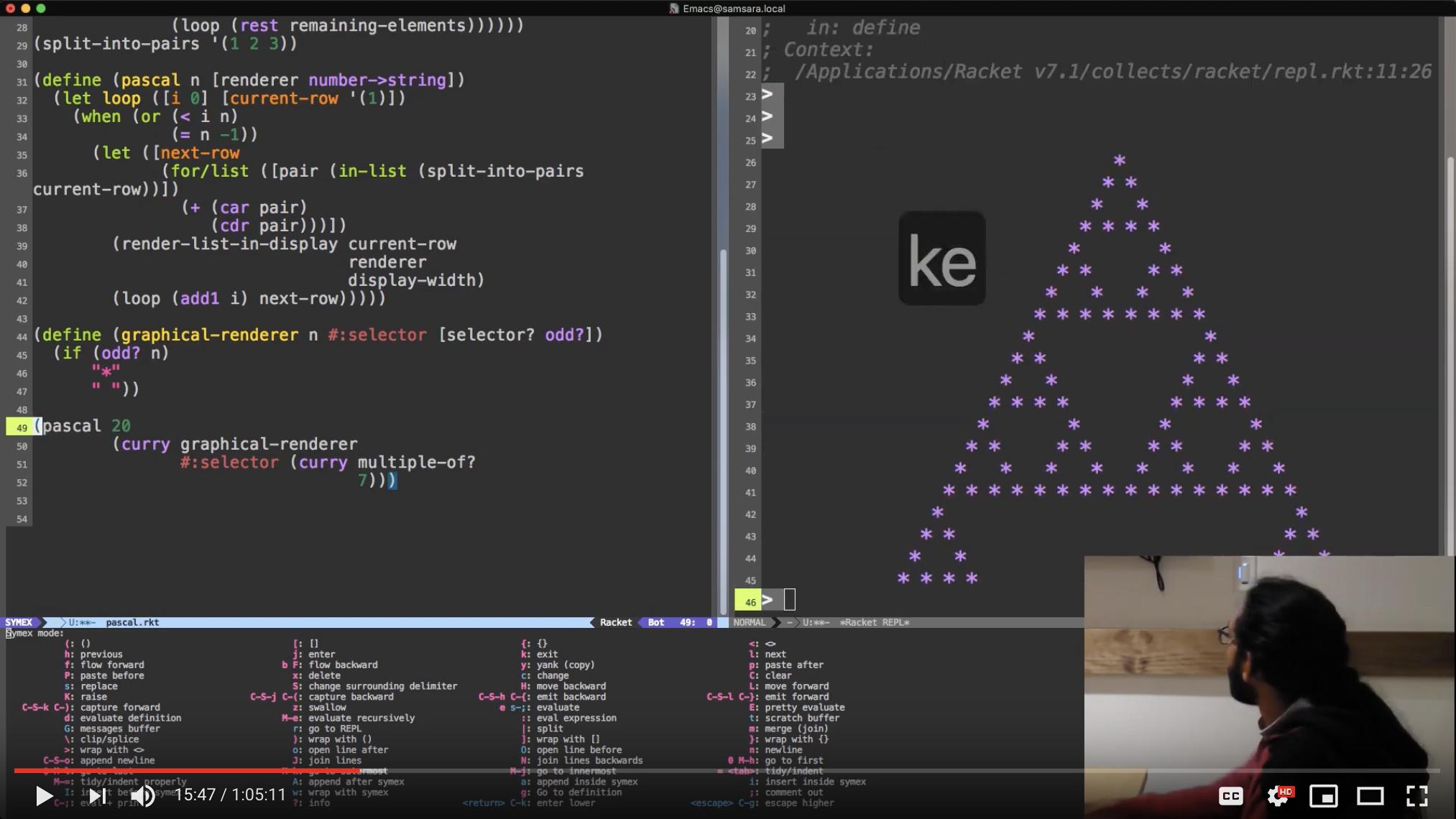
Task: Mute the video volume speaker
Action: [143, 795]
